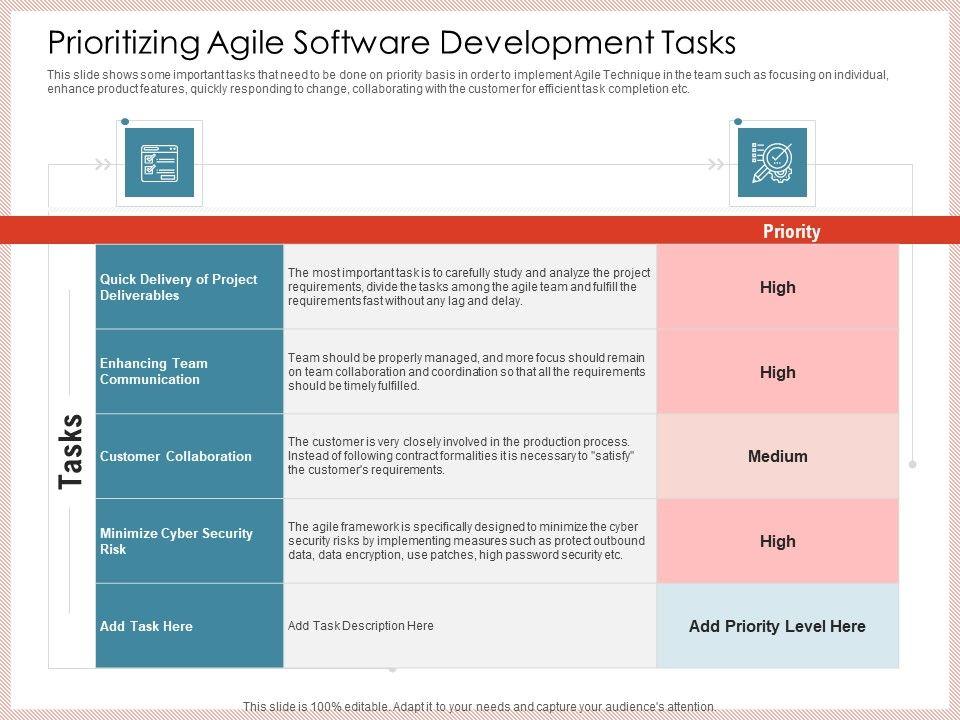Select the Quick Delivery of Project Deliverables cell
The image size is (960, 720).
189,288
